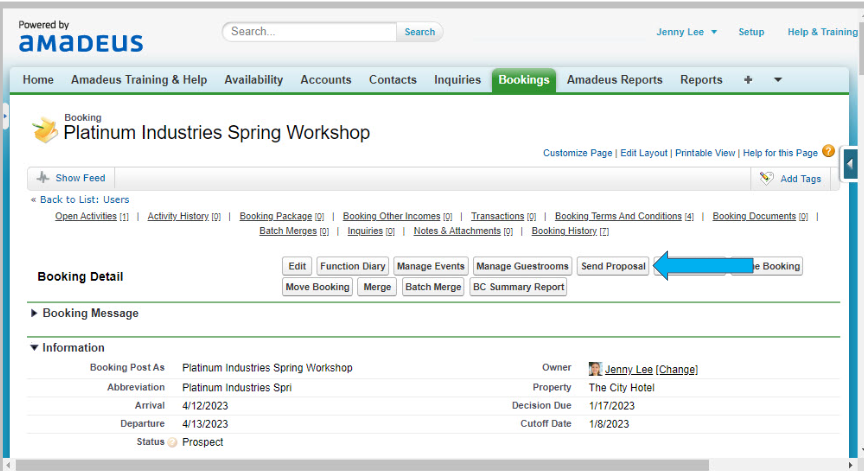The height and width of the screenshot is (471, 864).
Task: Click the Amadeus logo
Action: 80,43
